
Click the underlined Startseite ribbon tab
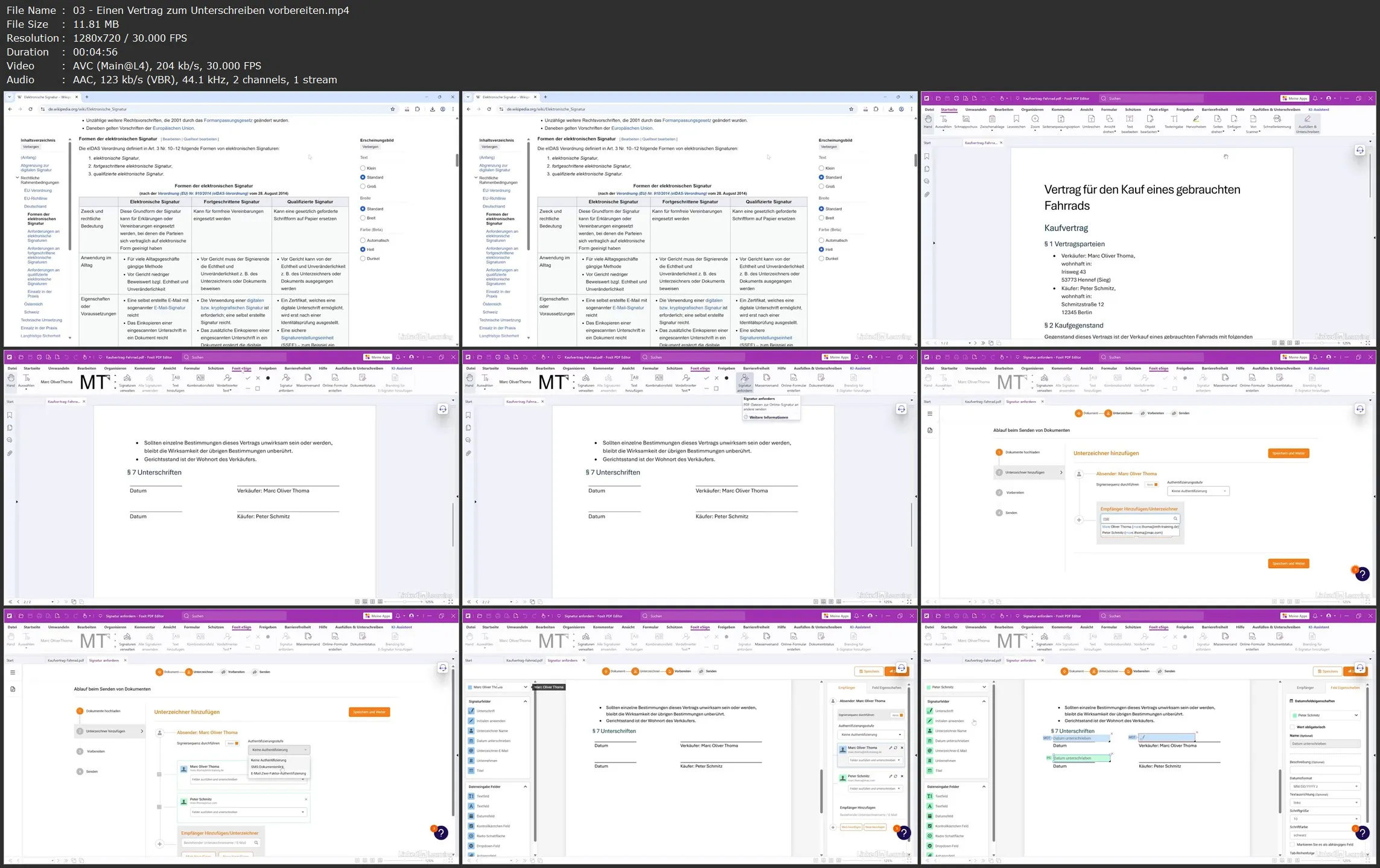click(x=949, y=110)
